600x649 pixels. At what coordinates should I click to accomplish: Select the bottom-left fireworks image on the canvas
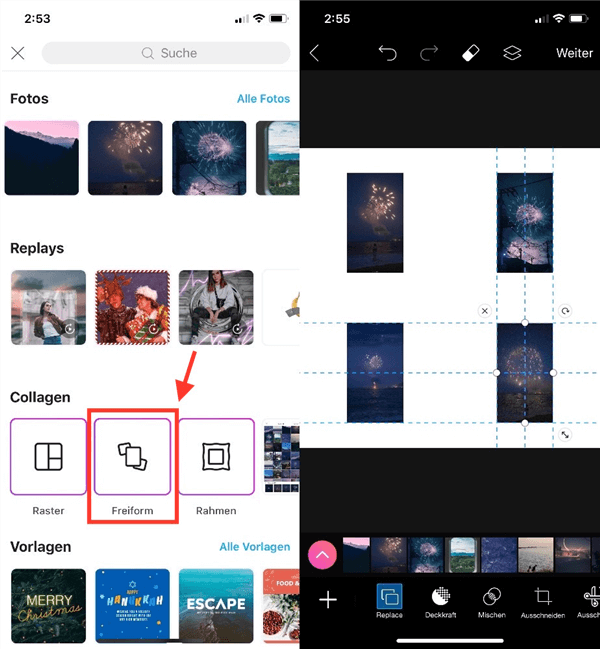click(375, 373)
